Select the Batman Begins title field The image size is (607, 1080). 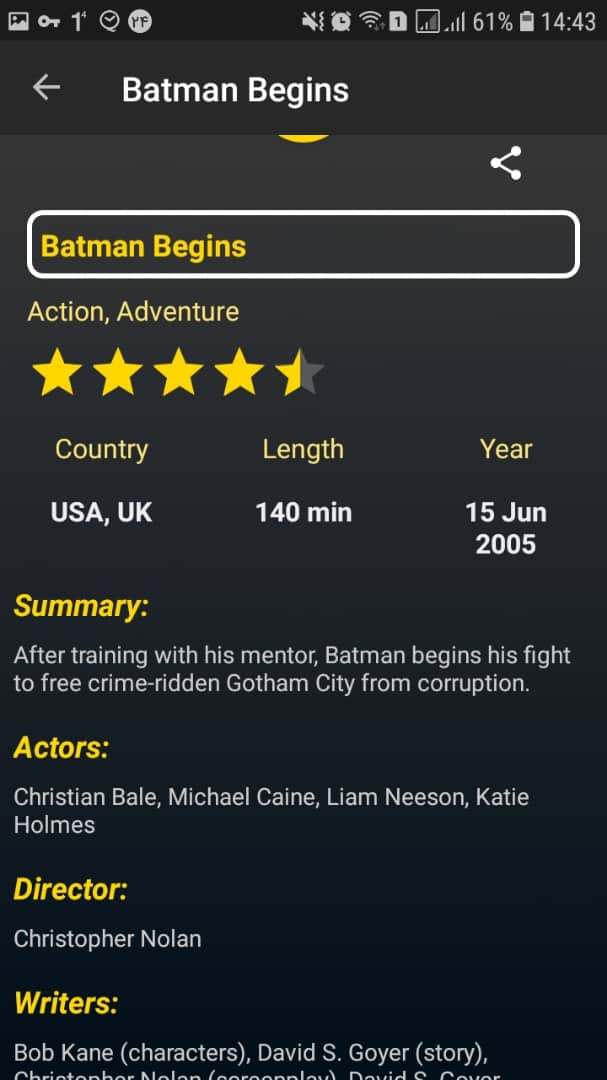tap(303, 244)
